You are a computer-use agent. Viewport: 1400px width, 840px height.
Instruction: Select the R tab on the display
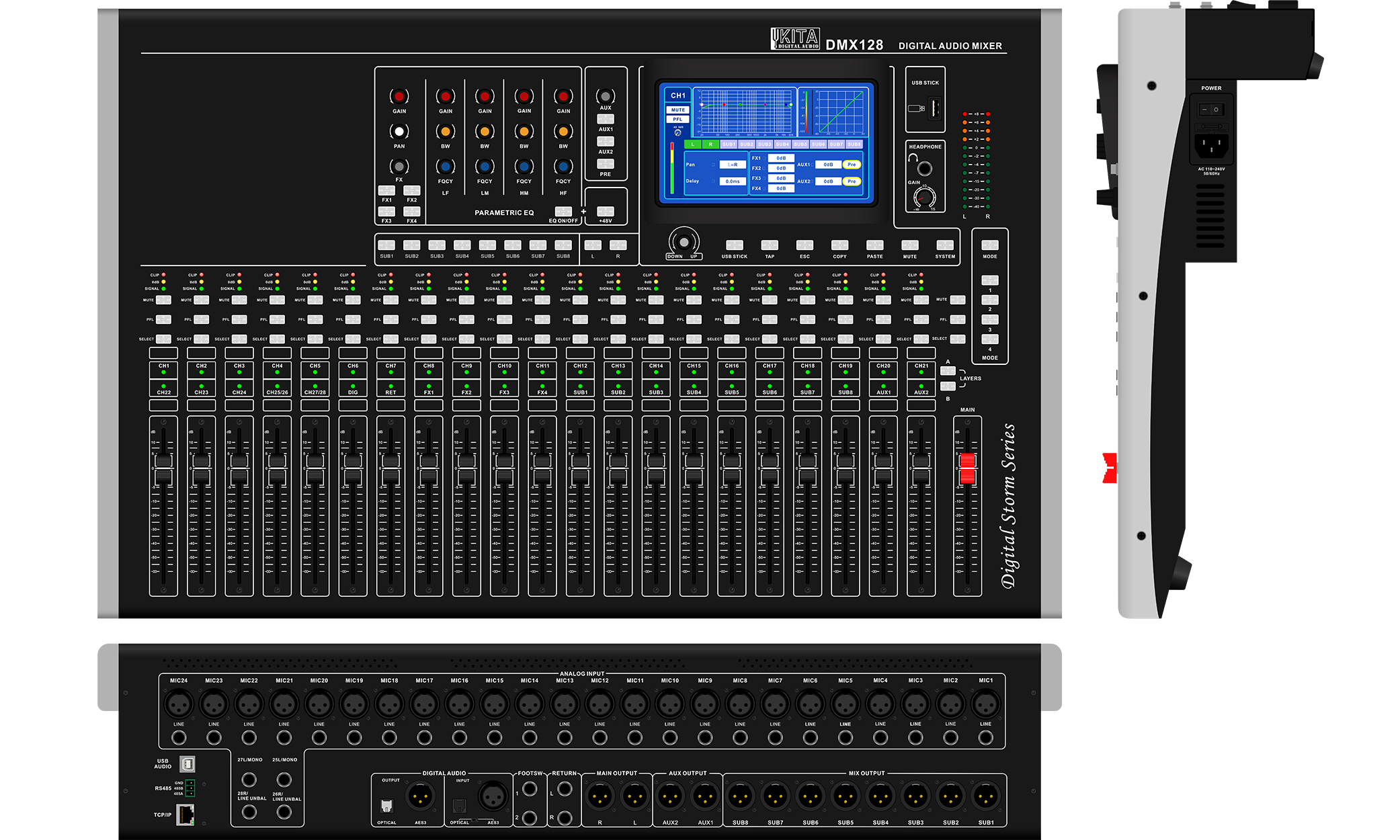tap(710, 144)
